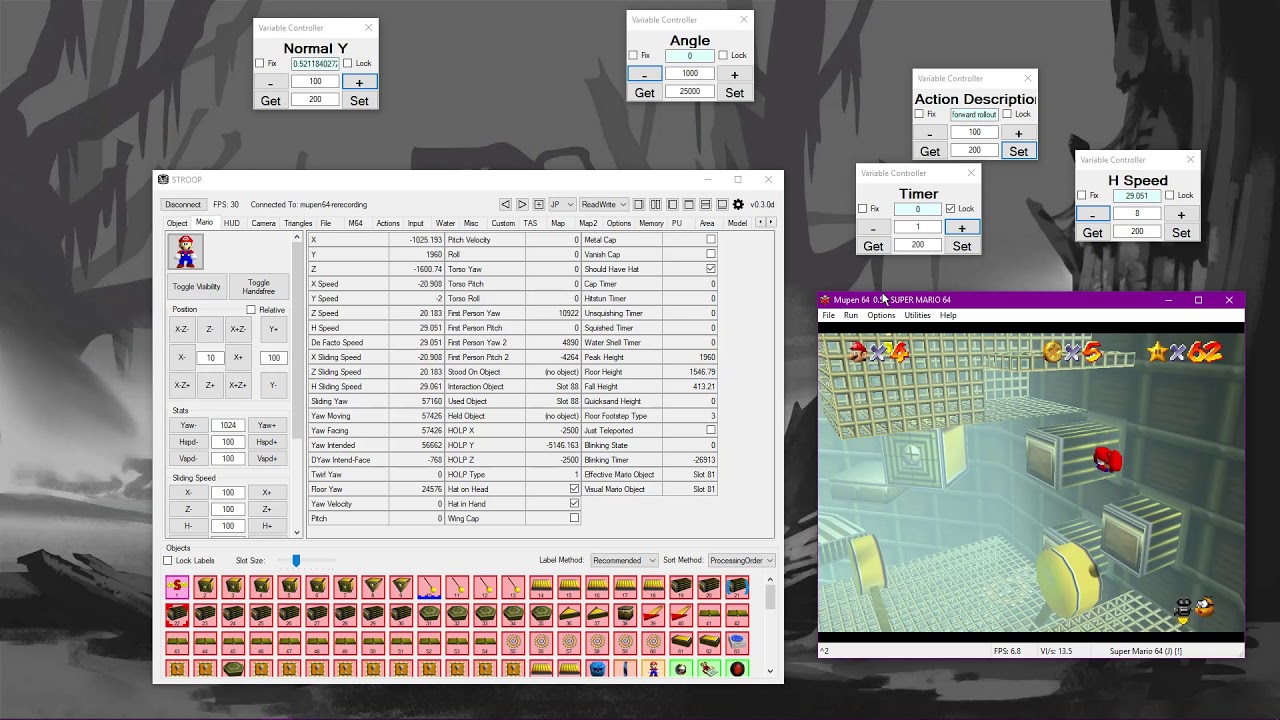Show previous STROOP tabs with left tab arrow
Screen dimensions: 1280x720
(x=760, y=222)
